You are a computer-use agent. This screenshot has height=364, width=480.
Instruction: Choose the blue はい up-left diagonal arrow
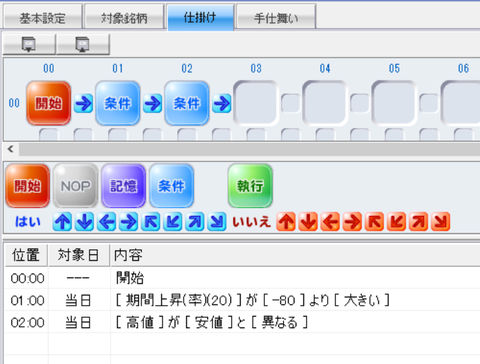151,222
